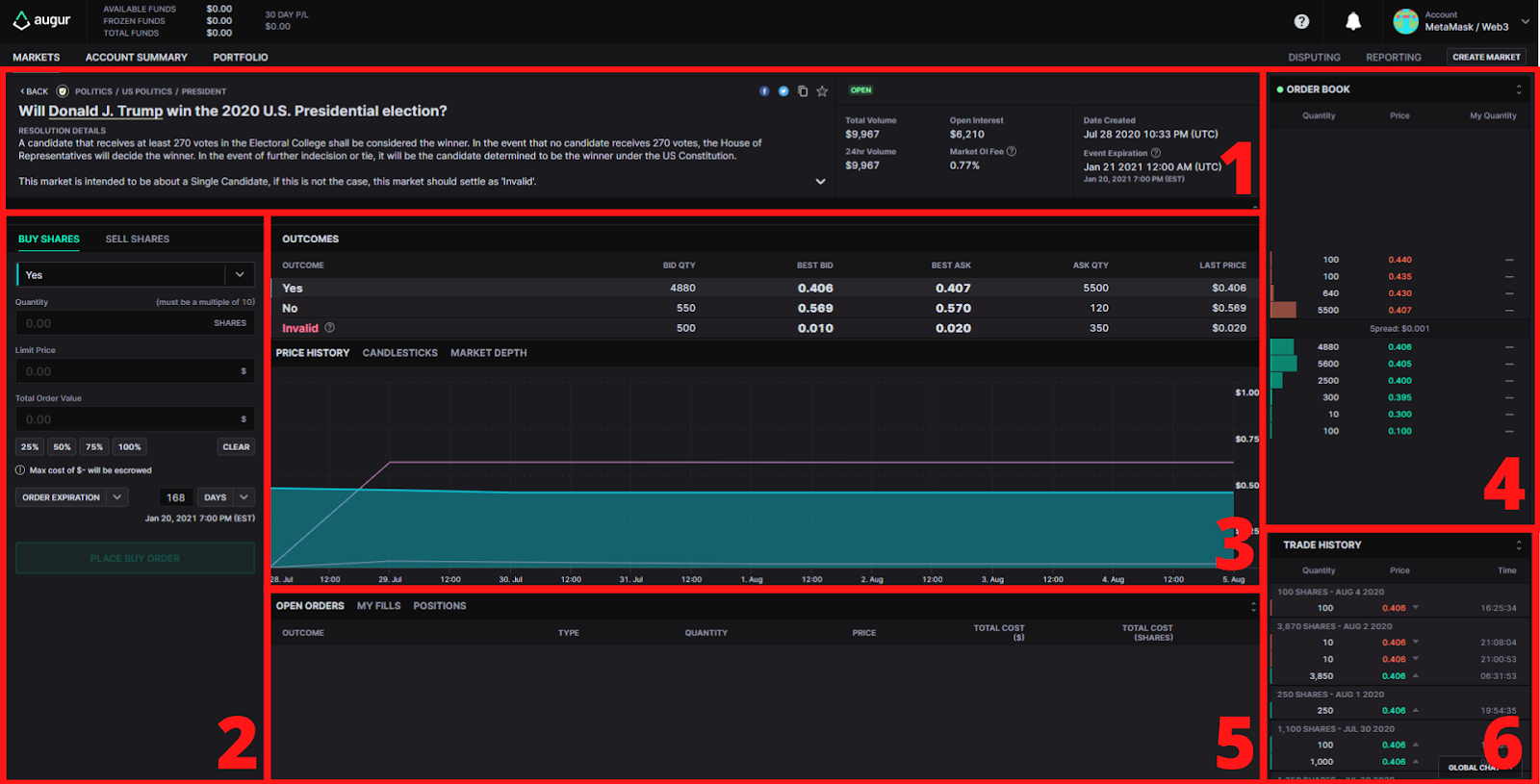The width and height of the screenshot is (1540, 784).
Task: Click the Quantity shares input
Action: point(136,323)
